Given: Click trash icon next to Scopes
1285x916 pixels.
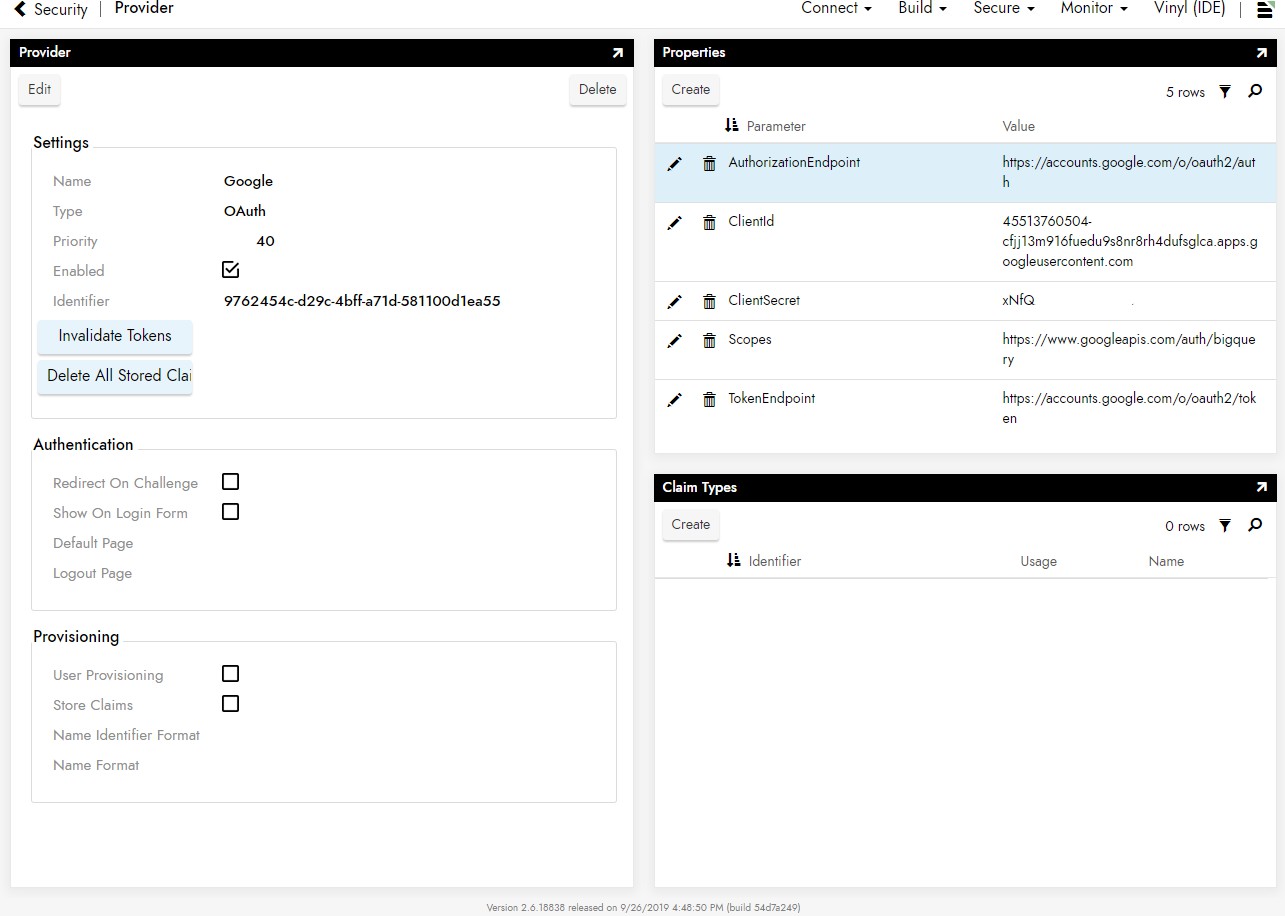Looking at the screenshot, I should coord(709,341).
